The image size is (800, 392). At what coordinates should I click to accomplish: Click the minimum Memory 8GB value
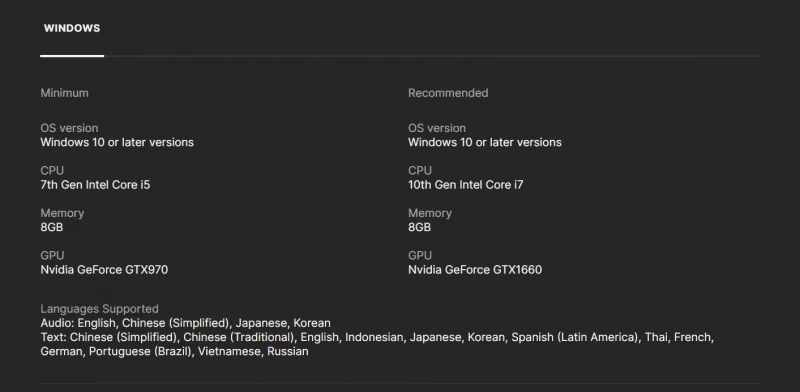coord(52,227)
